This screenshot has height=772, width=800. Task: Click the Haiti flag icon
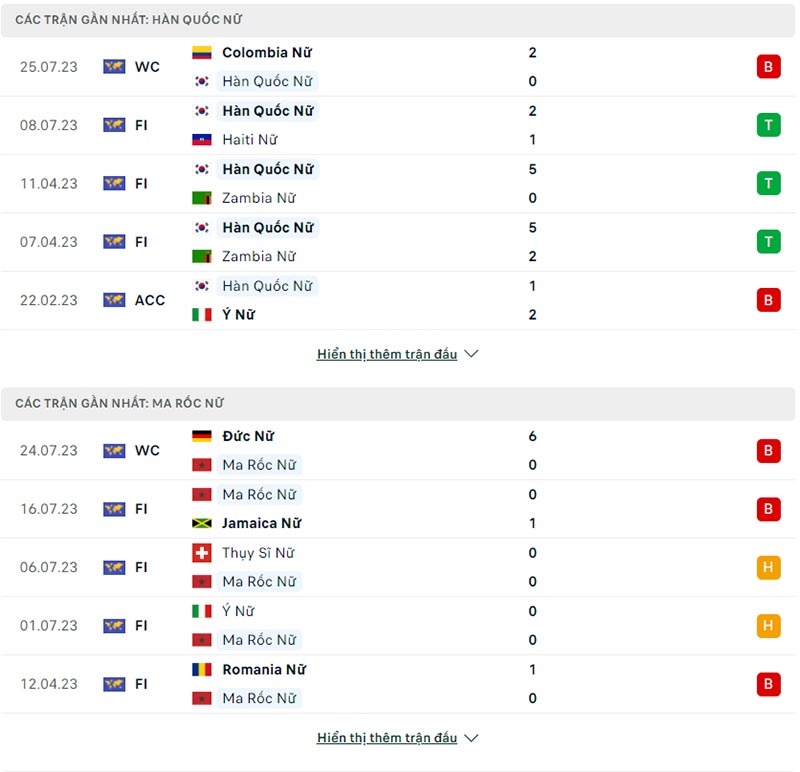point(202,140)
